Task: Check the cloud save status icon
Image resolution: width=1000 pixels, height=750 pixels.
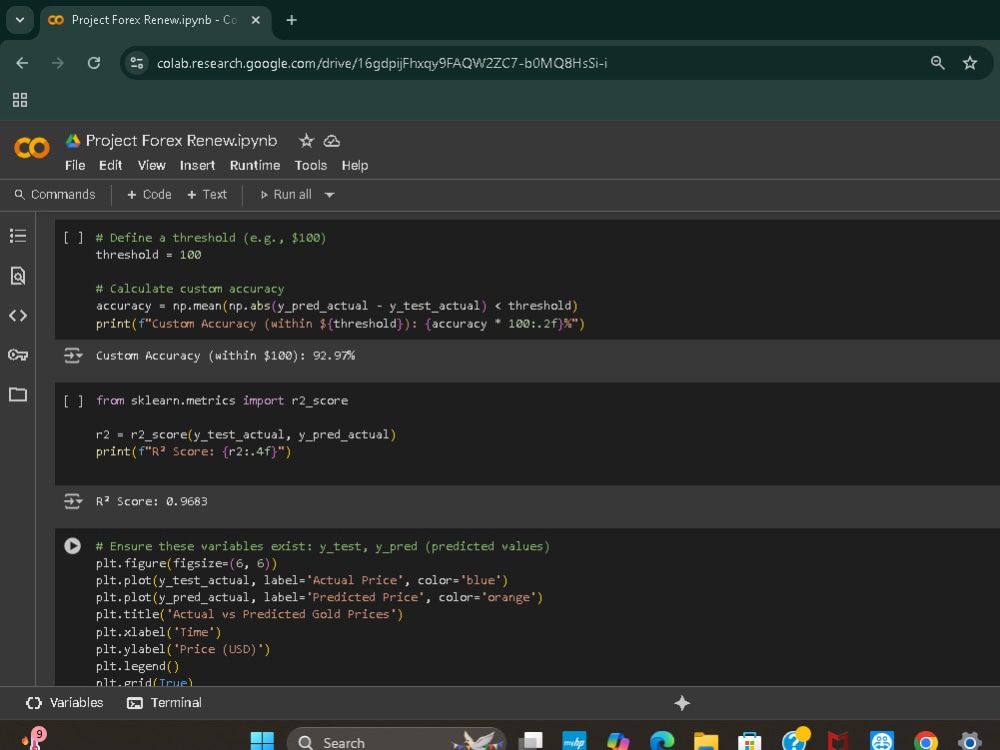Action: pos(332,141)
